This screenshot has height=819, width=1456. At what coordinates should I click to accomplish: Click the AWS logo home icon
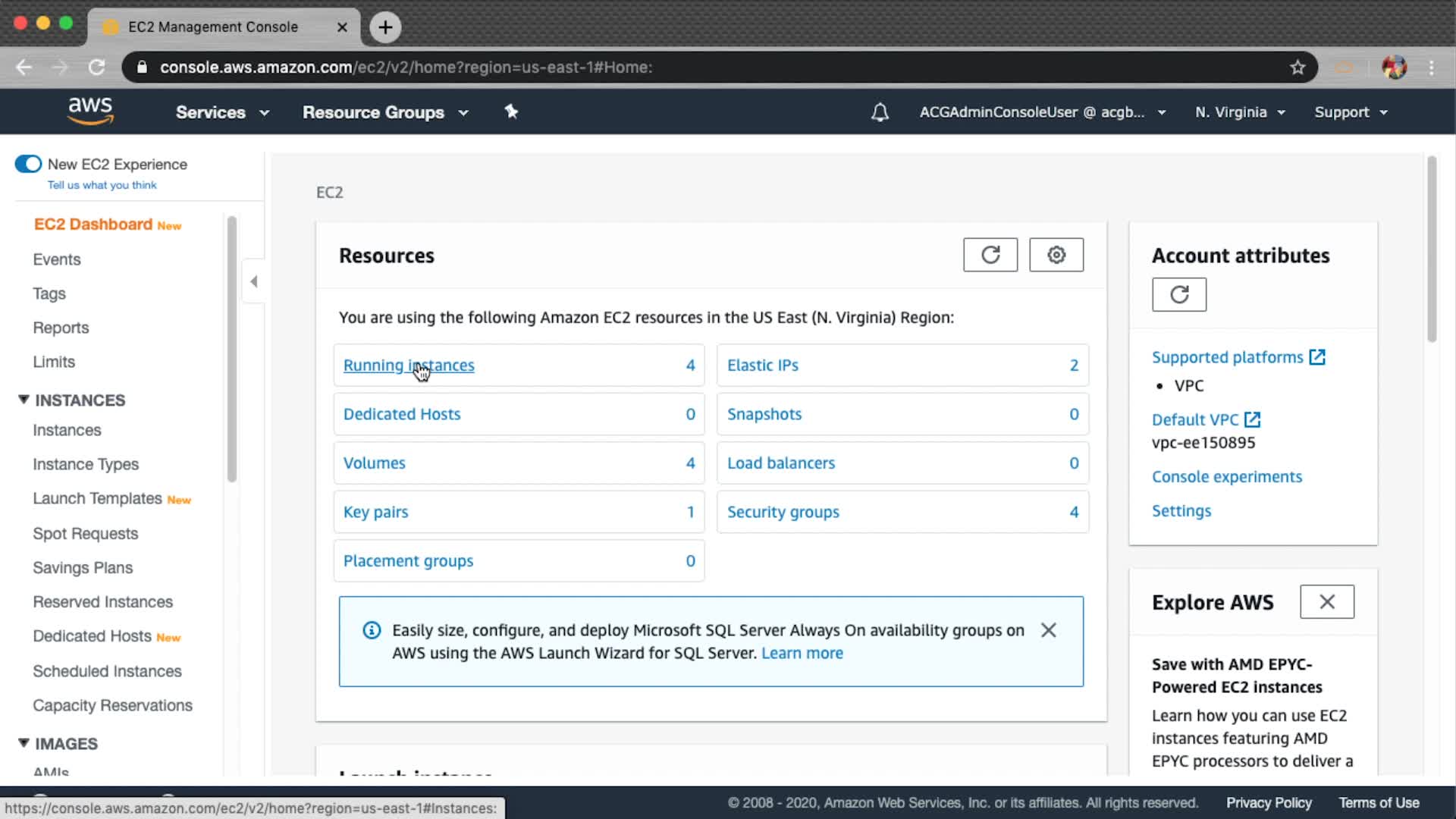(90, 111)
